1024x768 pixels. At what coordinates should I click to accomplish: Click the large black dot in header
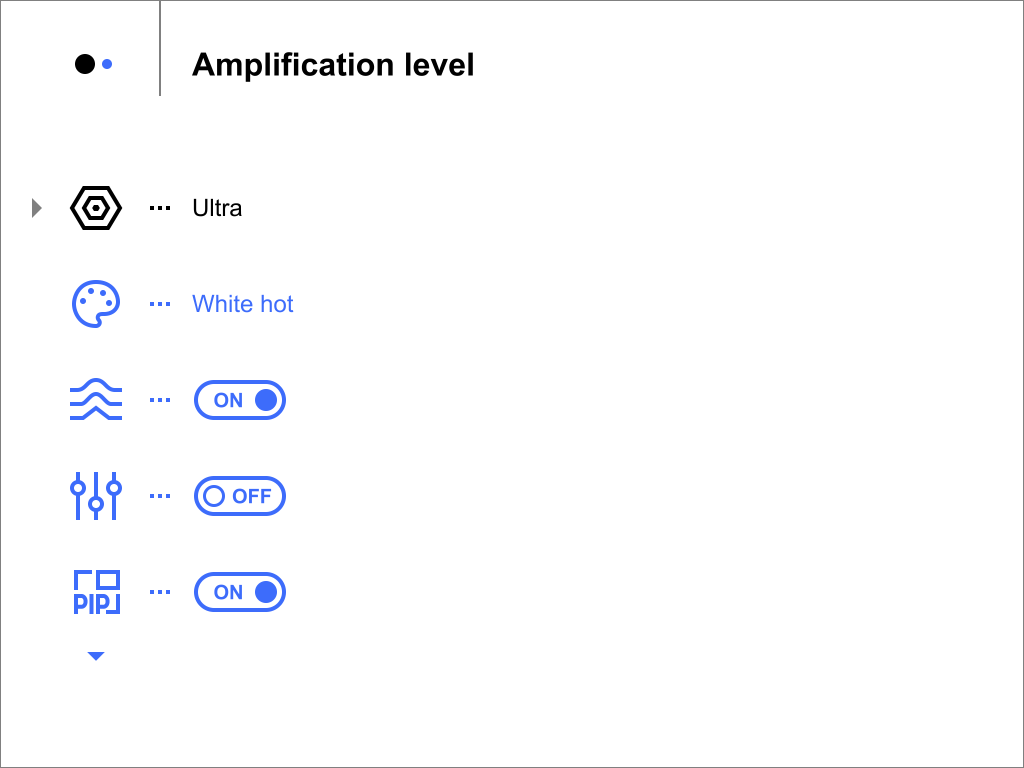(85, 64)
